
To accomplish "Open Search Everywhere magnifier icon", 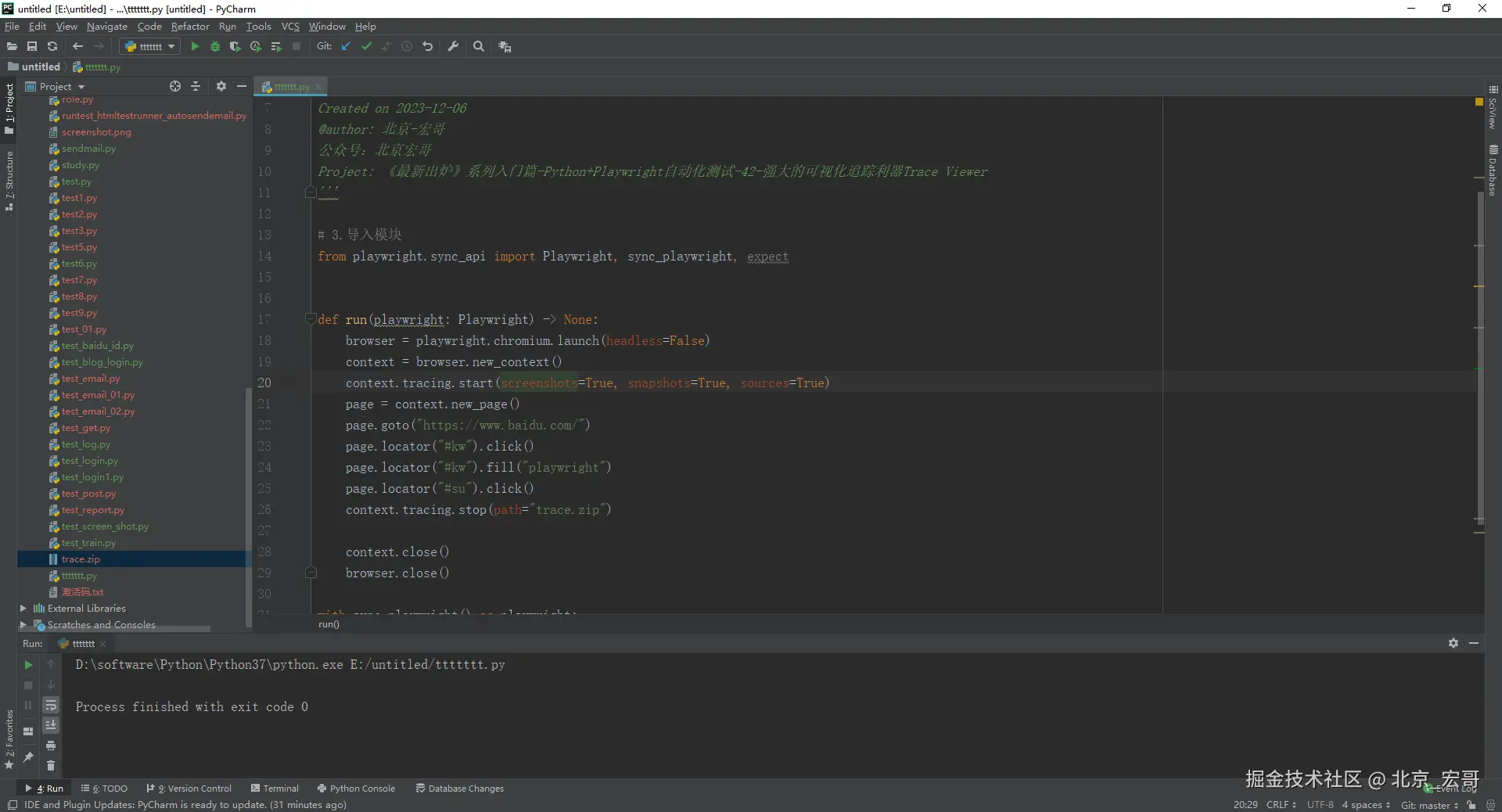I will (x=479, y=47).
